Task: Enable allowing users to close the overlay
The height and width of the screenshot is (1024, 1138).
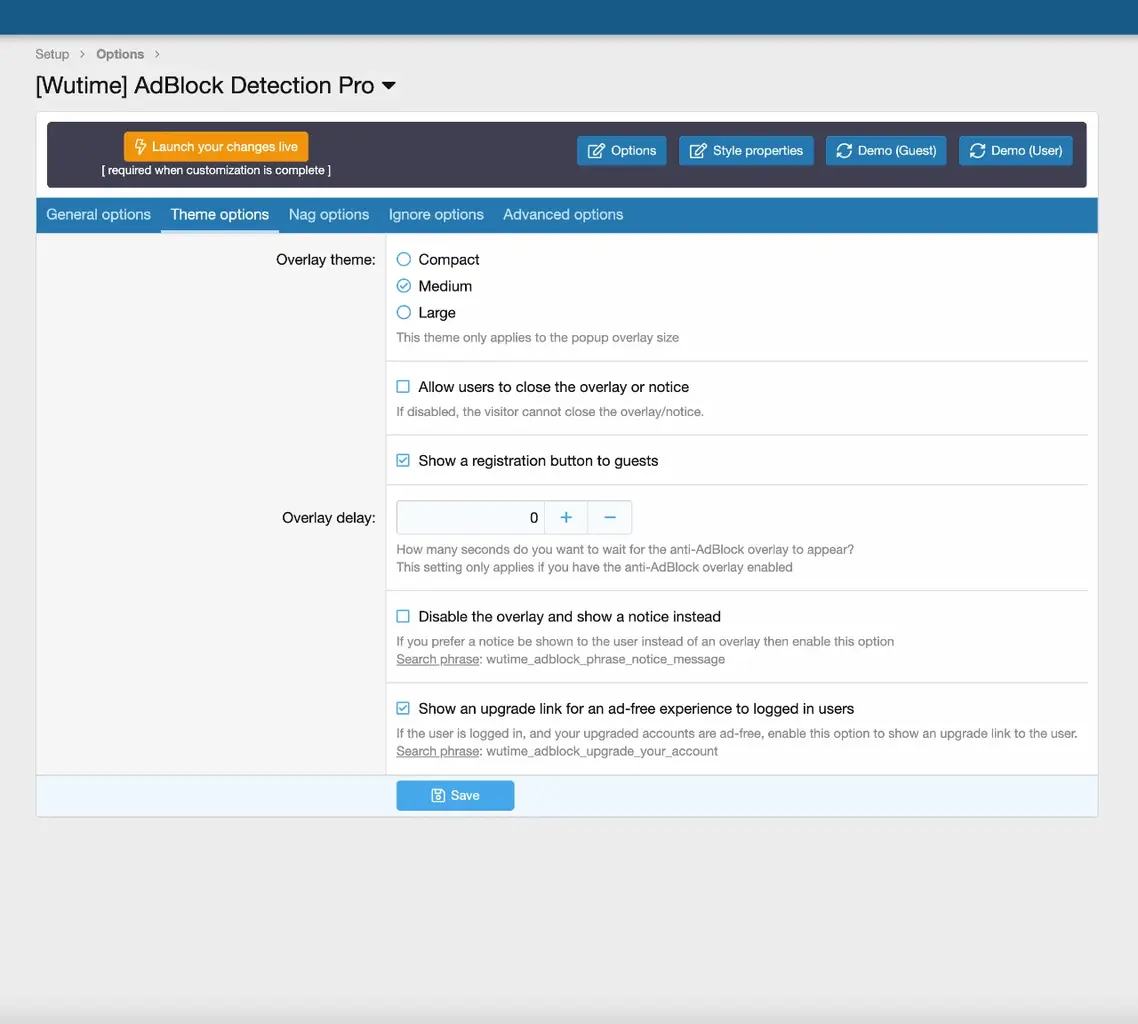Action: [x=403, y=387]
